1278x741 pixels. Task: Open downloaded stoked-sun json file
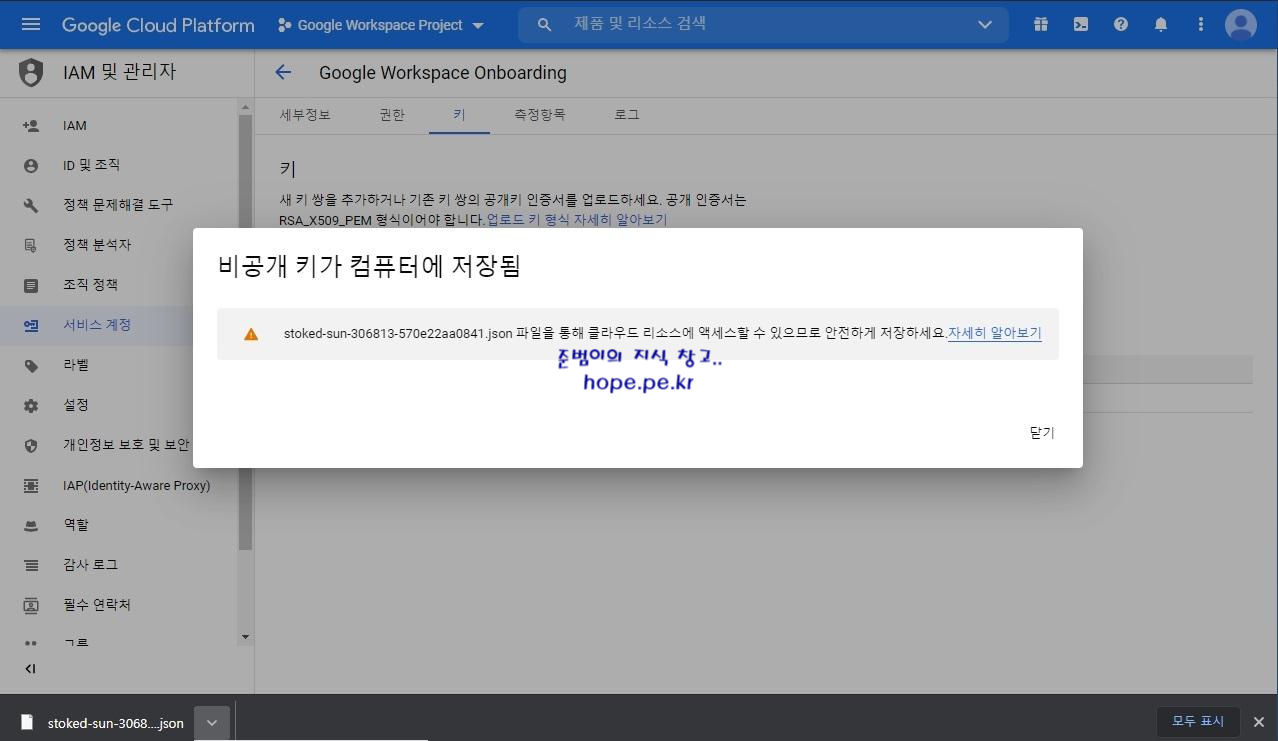(x=105, y=723)
